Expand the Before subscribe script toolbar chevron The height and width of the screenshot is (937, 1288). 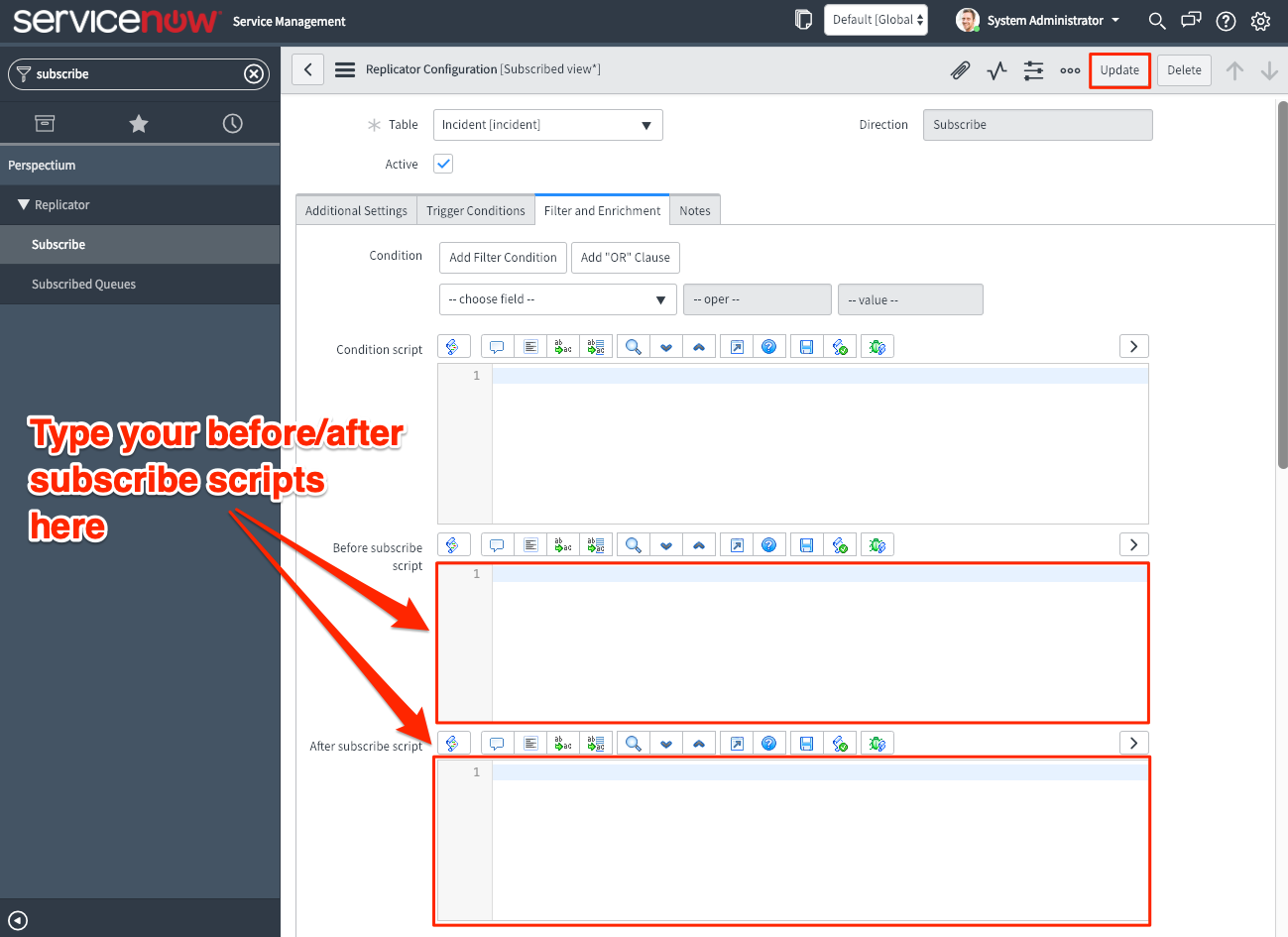tap(1133, 544)
